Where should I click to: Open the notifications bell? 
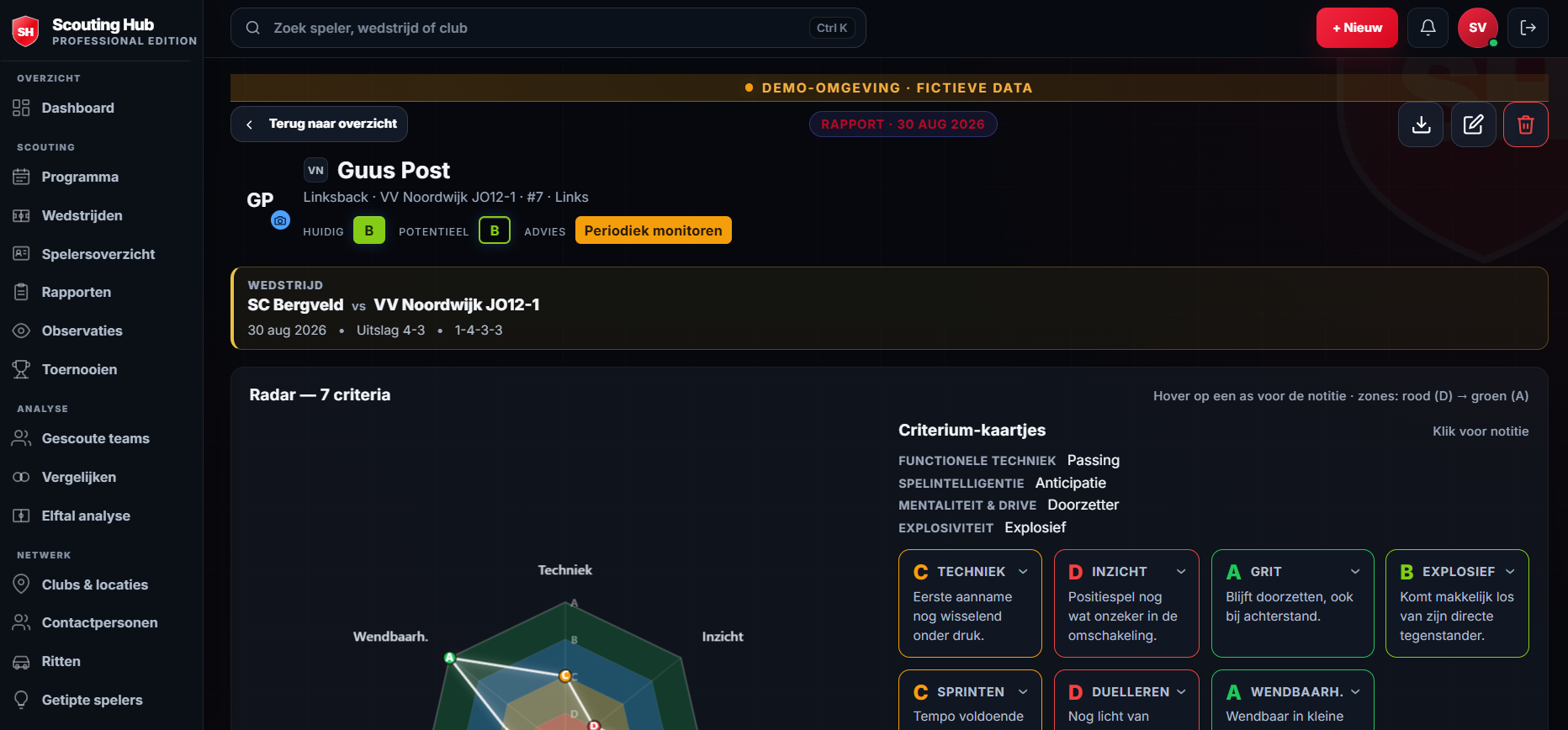(1428, 28)
